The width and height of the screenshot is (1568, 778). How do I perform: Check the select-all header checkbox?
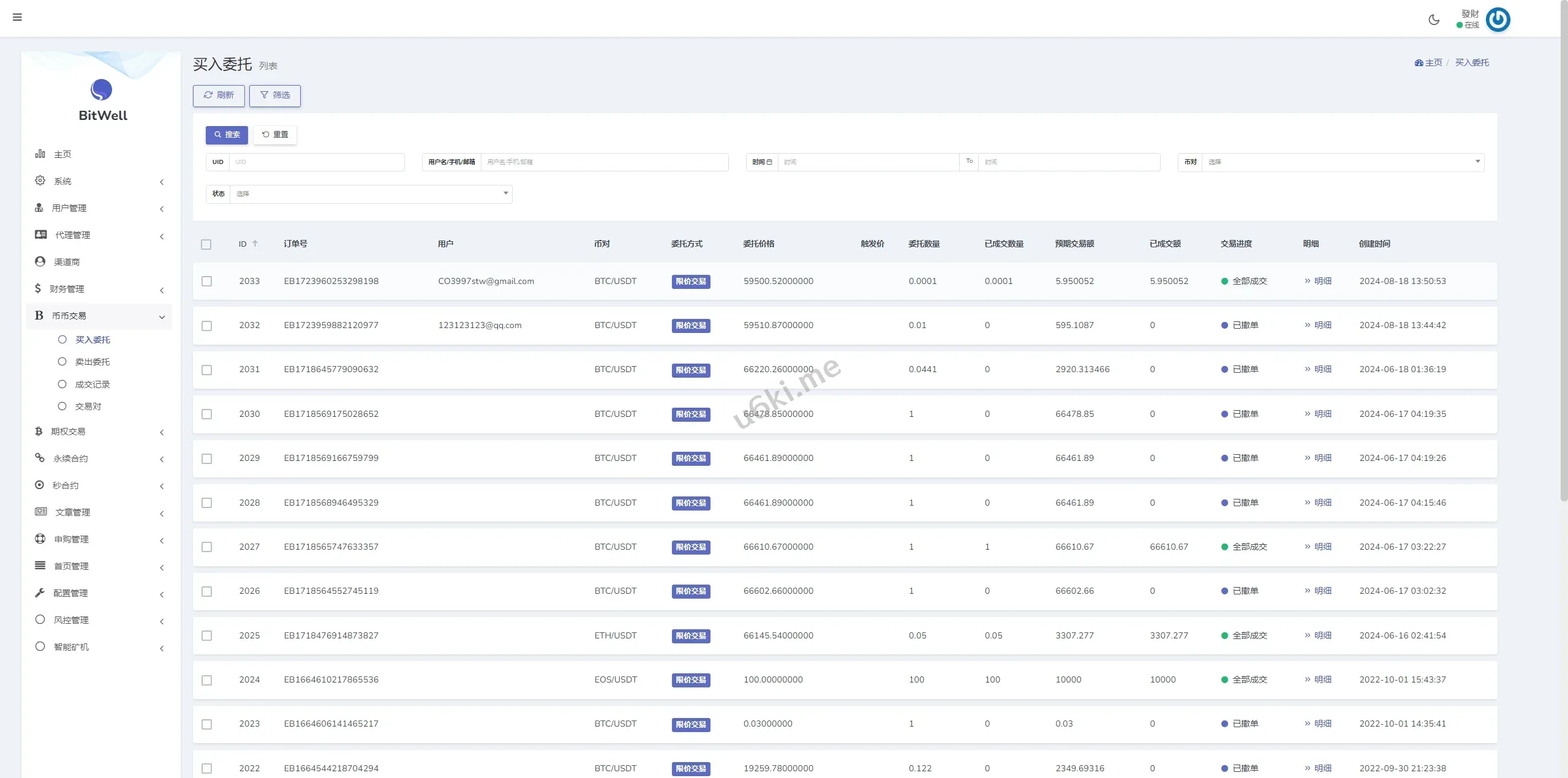(206, 244)
